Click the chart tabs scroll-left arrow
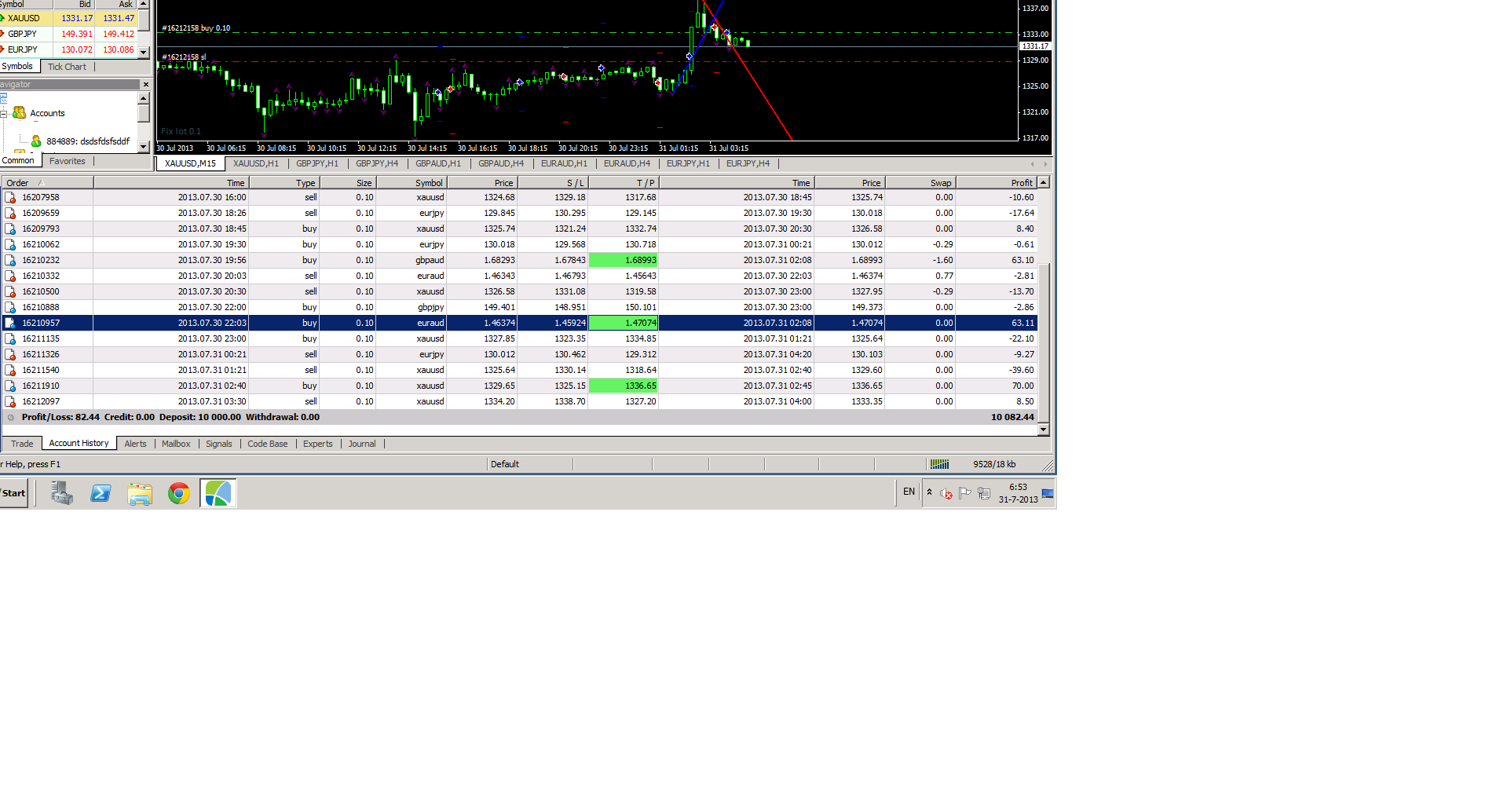 click(x=1032, y=164)
